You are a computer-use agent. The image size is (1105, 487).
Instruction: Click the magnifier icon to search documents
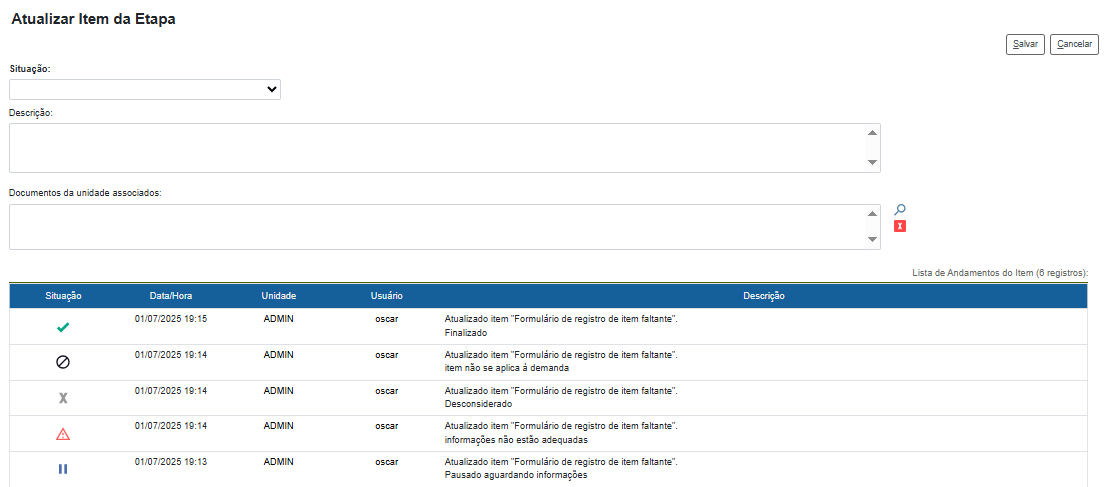900,209
